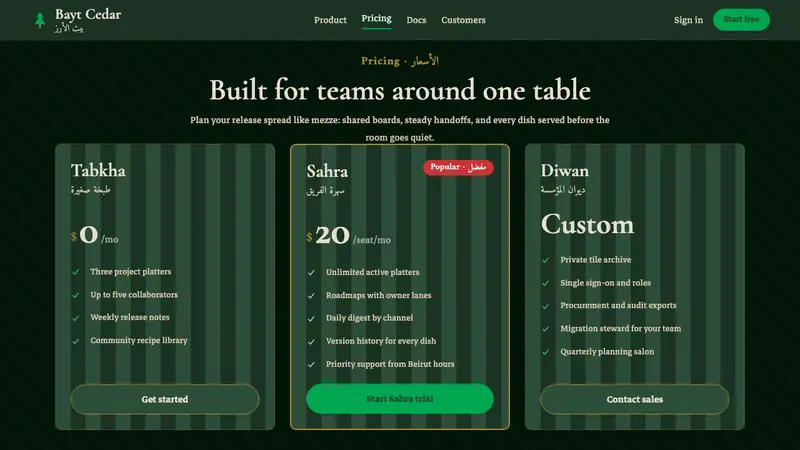Click 'Built for teams around one table' heading
Viewport: 800px width, 450px height.
click(400, 90)
